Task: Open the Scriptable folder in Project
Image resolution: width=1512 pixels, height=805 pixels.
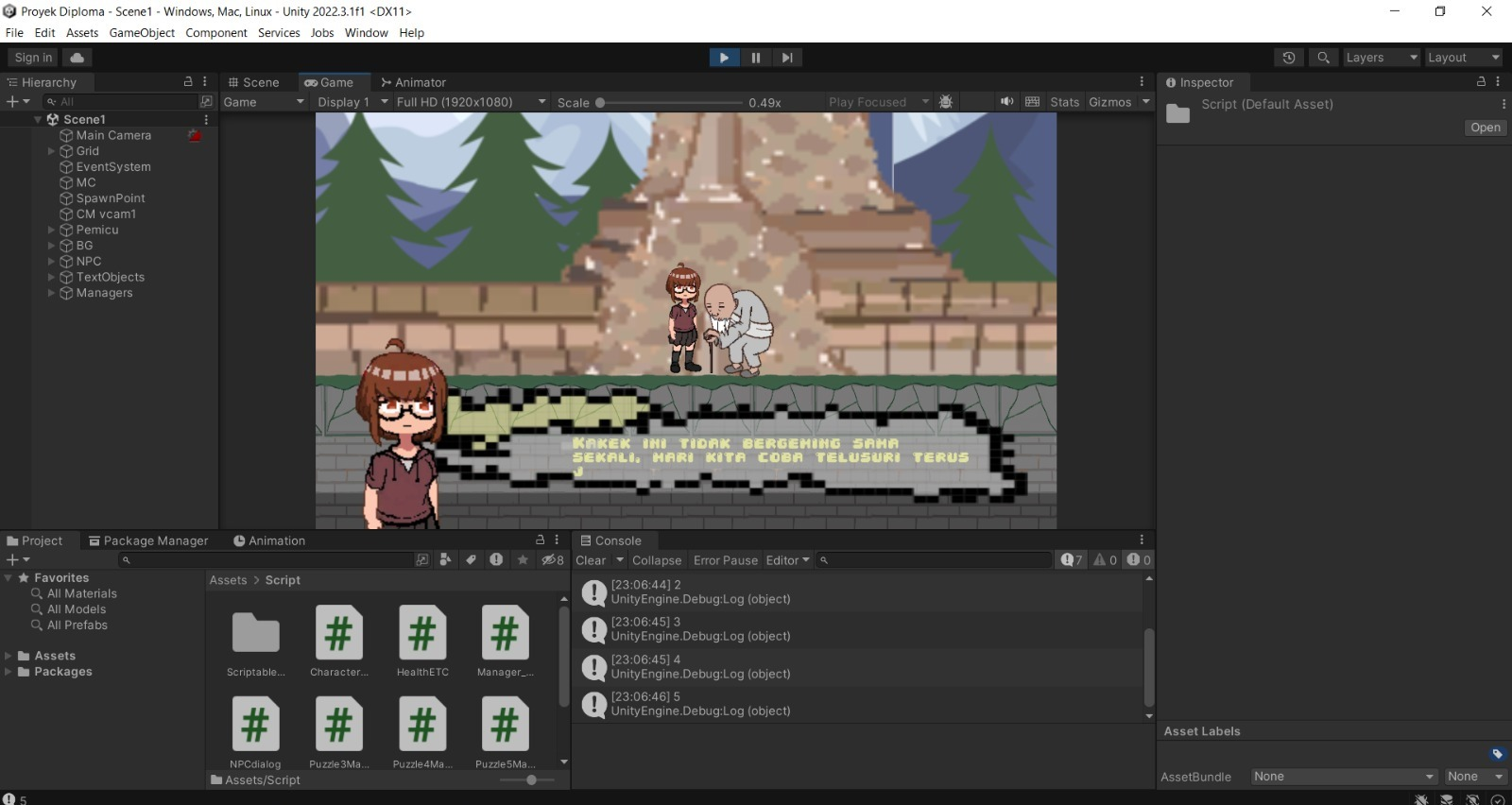Action: point(255,641)
